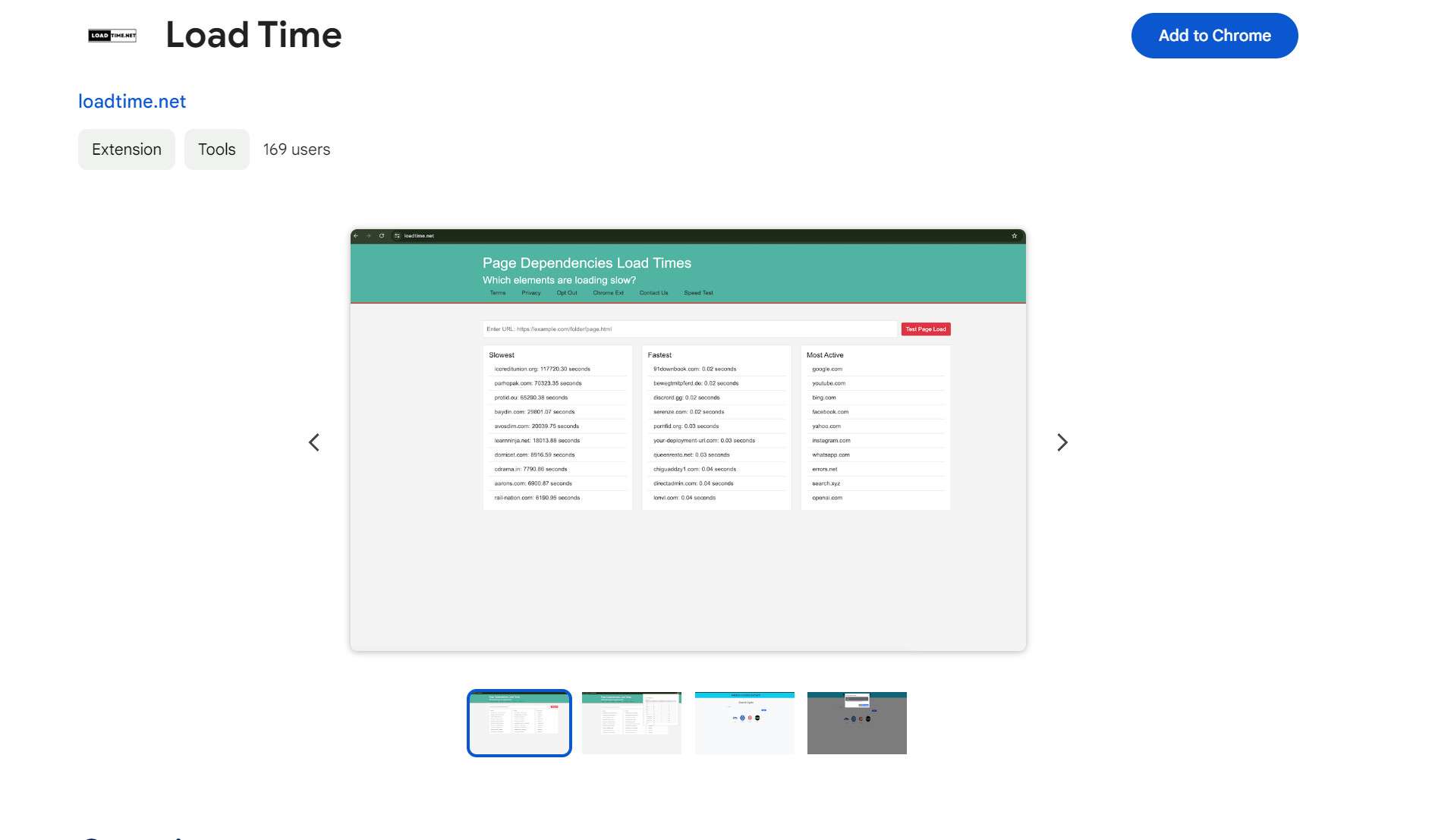Click 'Speed Test' nav item in the preview
The height and width of the screenshot is (840, 1435).
pos(698,293)
